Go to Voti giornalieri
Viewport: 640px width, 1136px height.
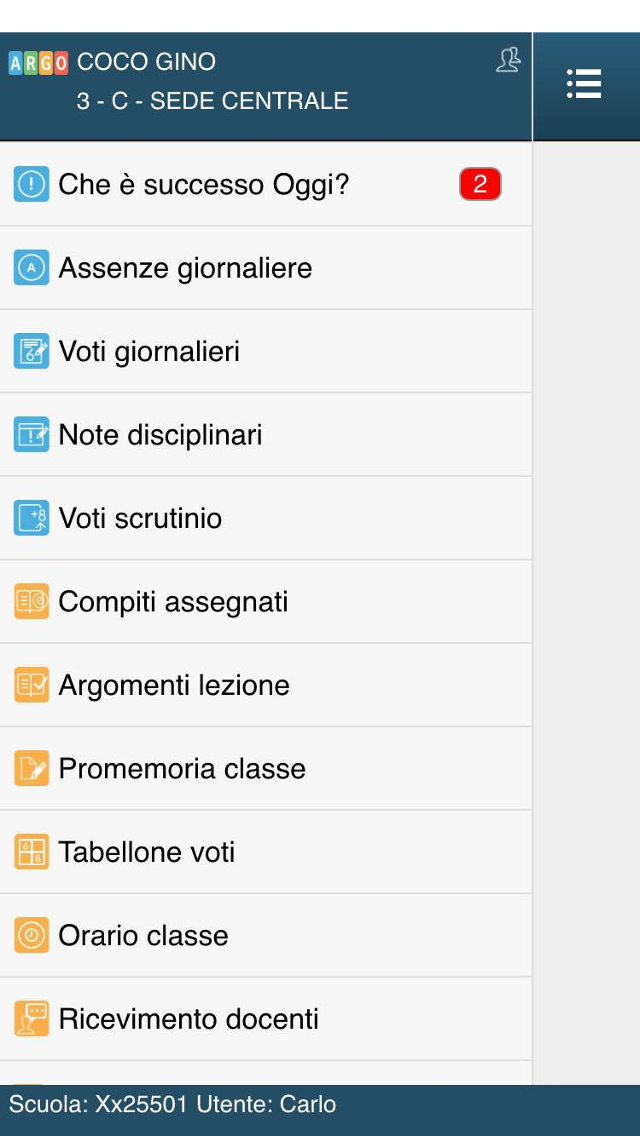(x=149, y=352)
